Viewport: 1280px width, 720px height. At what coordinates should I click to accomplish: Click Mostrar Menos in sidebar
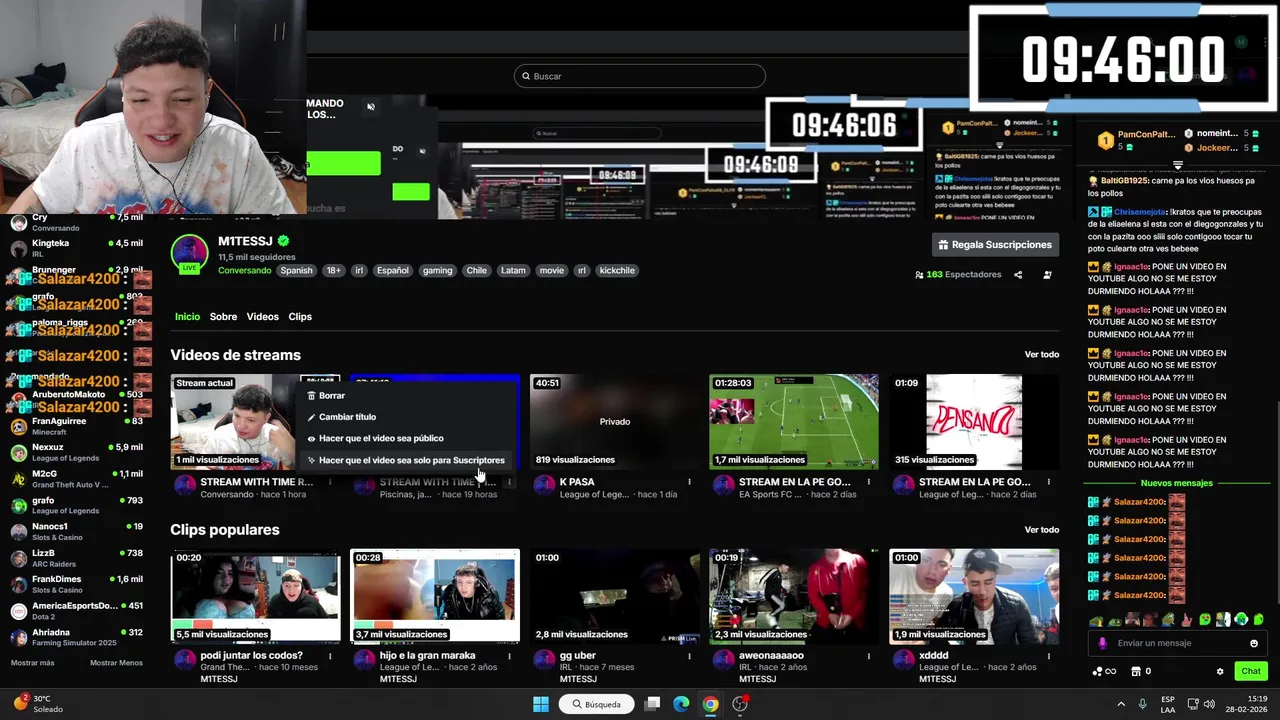tap(116, 663)
